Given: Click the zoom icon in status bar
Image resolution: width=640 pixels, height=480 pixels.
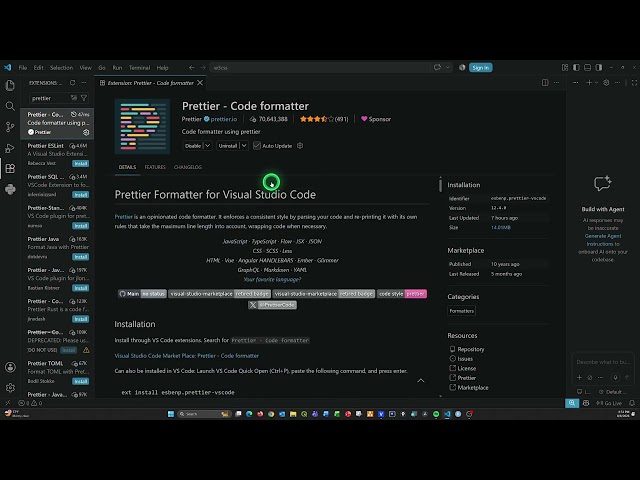Looking at the screenshot, I should [x=572, y=403].
